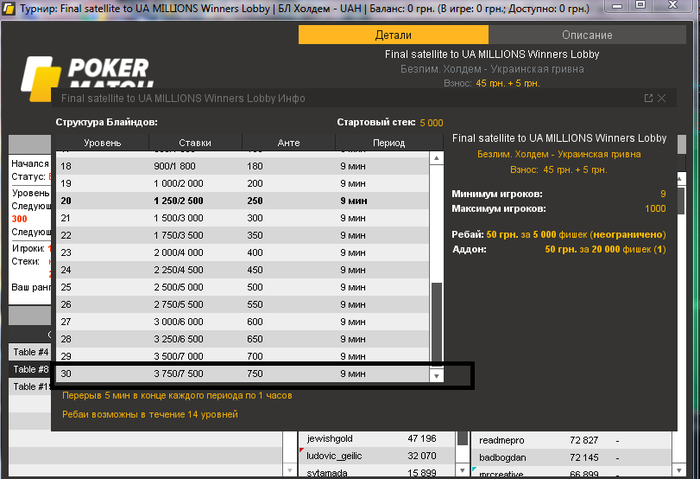Click the Максимум игроков value 1000
The height and width of the screenshot is (479, 700).
point(655,208)
